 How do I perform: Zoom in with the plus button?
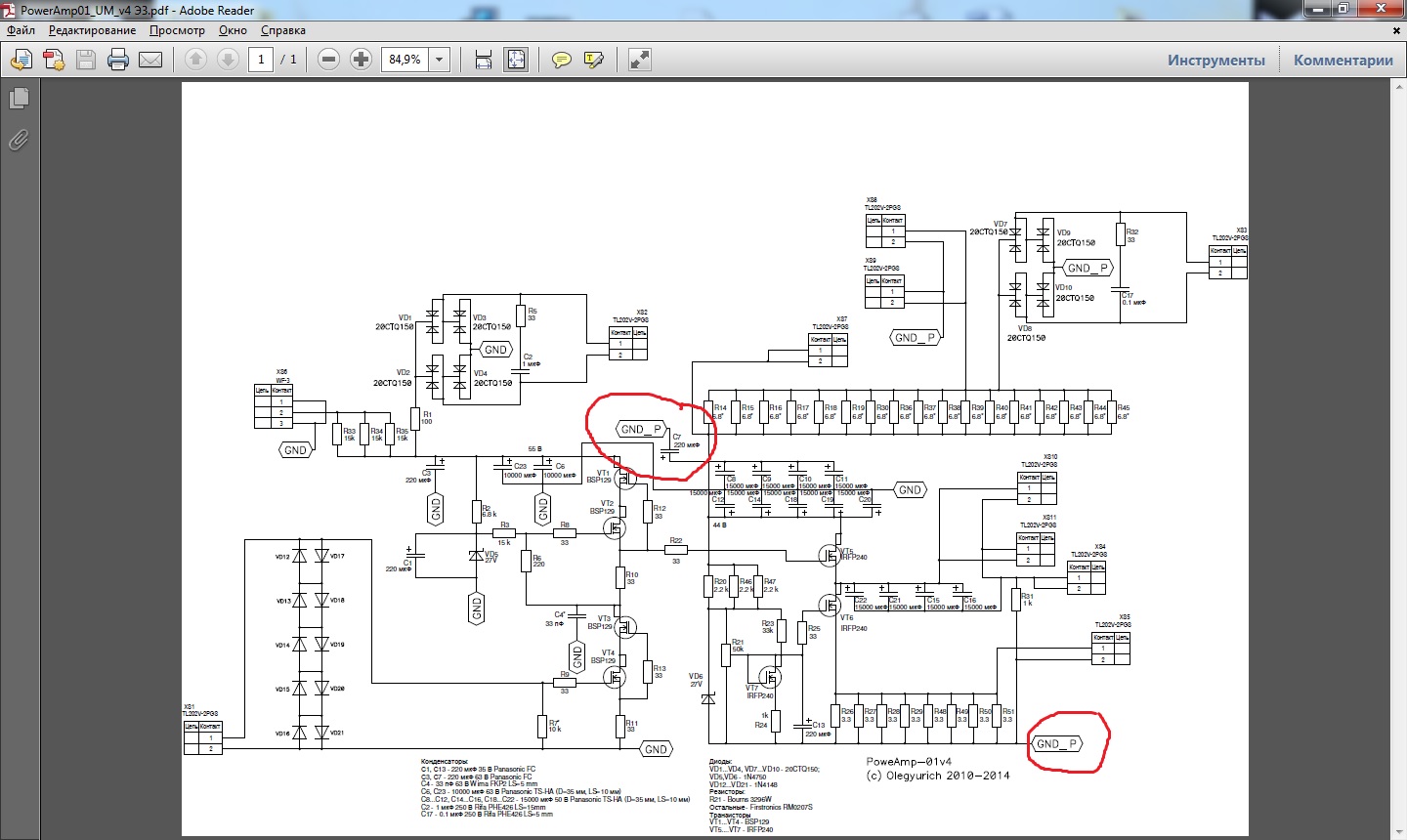(361, 60)
